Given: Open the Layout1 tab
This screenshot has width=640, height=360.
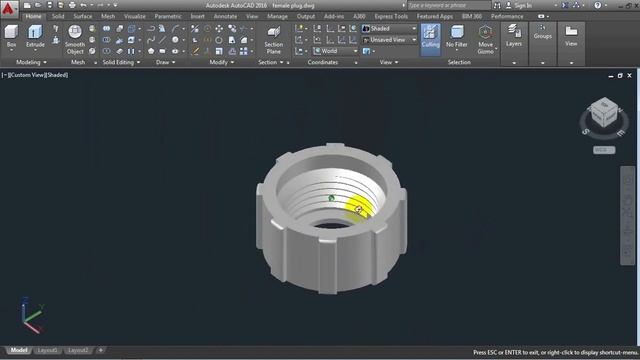Looking at the screenshot, I should click(x=47, y=351).
